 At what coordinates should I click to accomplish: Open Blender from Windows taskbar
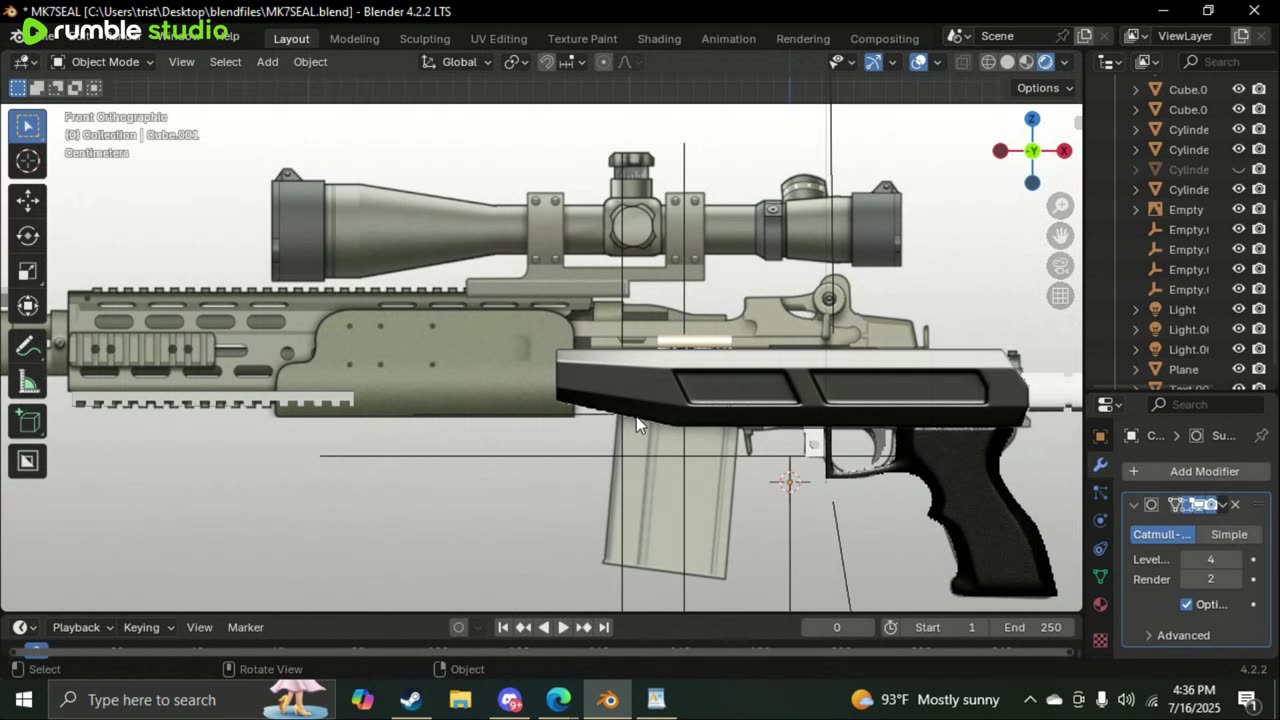(607, 699)
